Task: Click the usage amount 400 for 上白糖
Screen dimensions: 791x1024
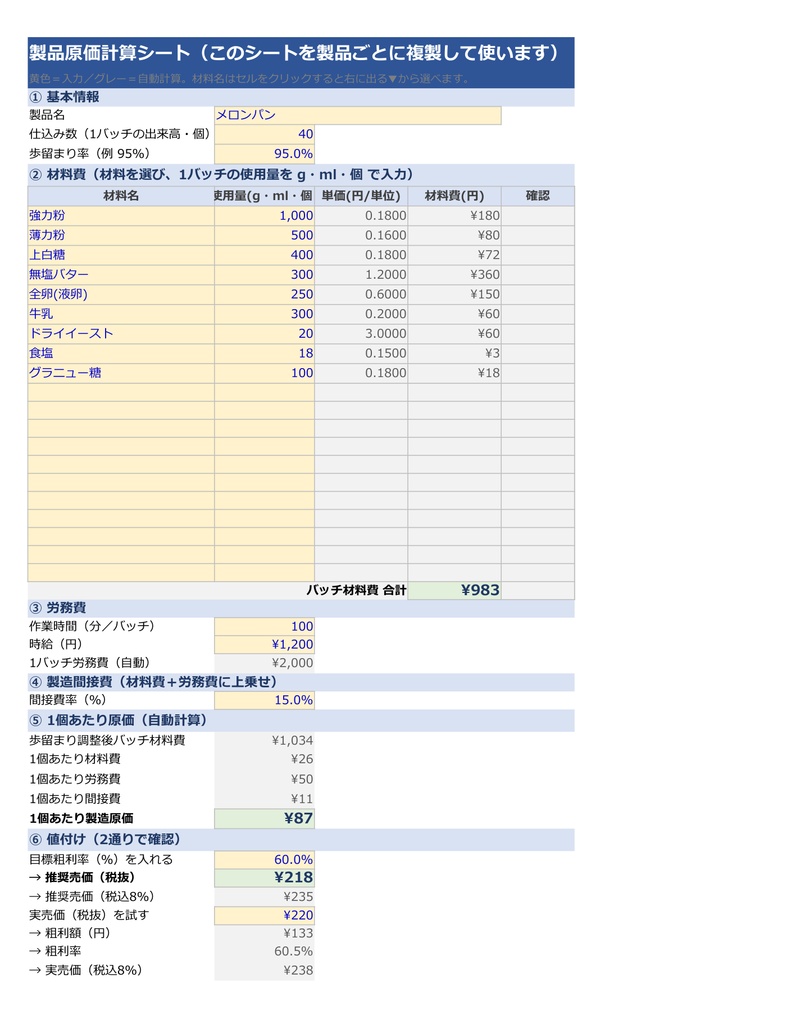Action: click(265, 255)
